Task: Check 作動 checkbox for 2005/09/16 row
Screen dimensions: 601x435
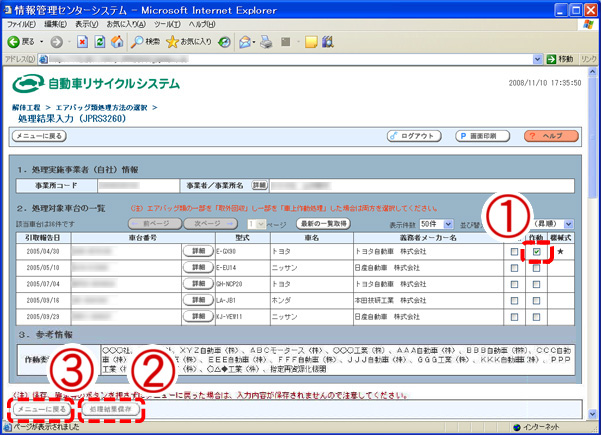Action: coord(537,301)
